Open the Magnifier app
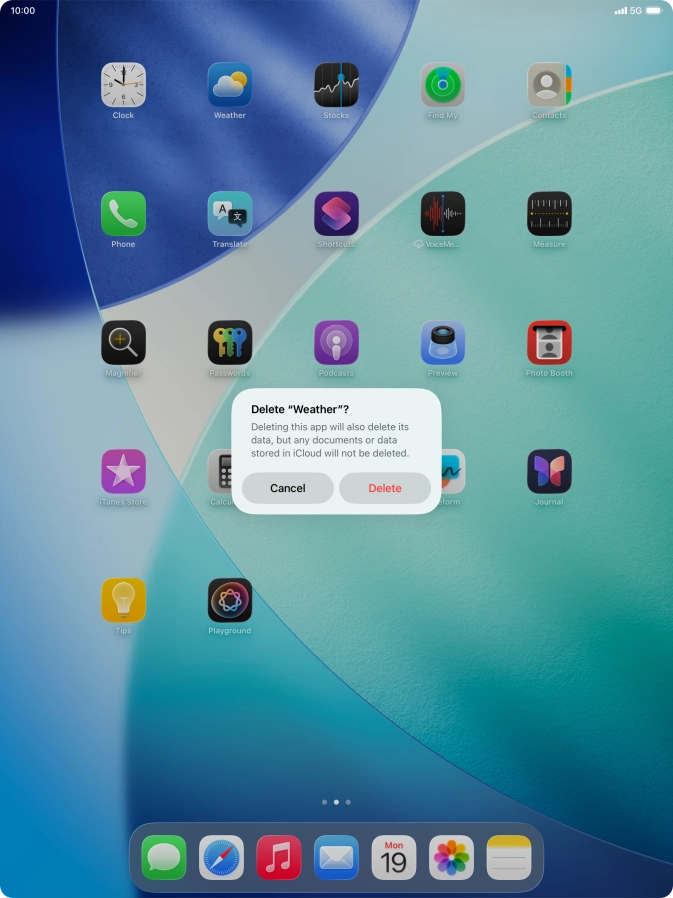Viewport: 673px width, 898px height. 123,343
